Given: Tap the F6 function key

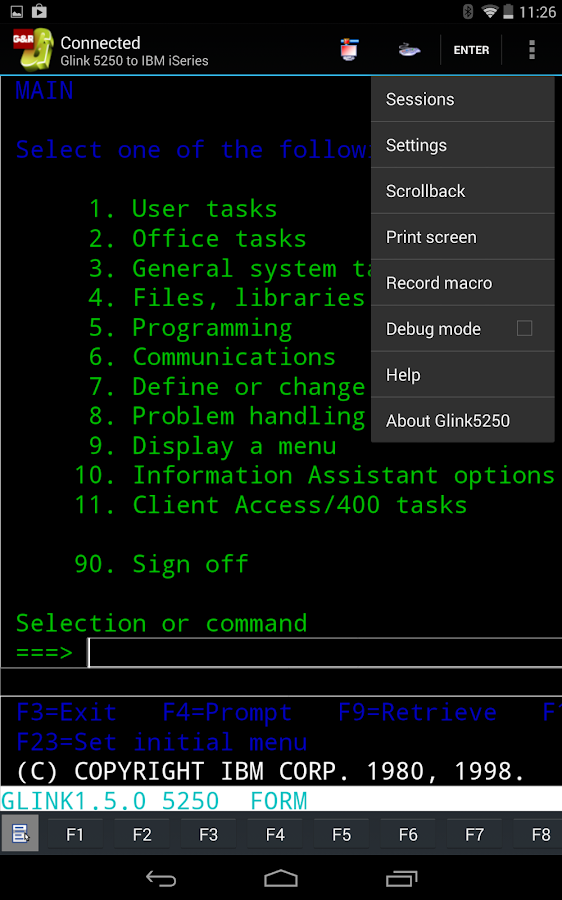Looking at the screenshot, I should tap(408, 834).
